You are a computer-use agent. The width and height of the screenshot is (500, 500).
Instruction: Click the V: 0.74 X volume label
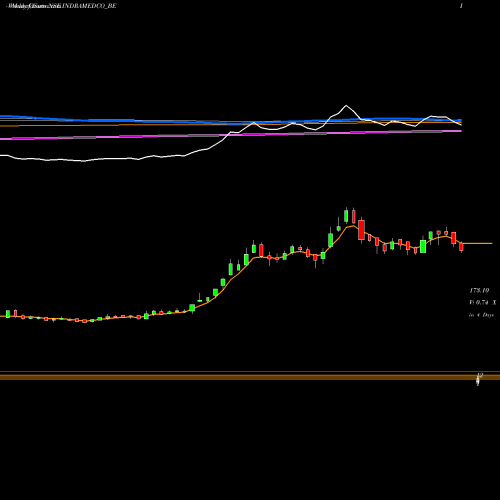click(482, 303)
